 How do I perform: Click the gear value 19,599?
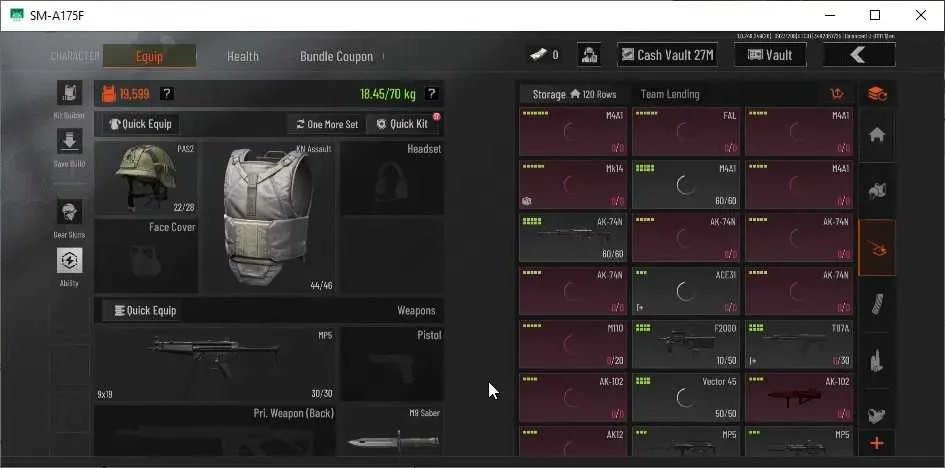pos(134,94)
